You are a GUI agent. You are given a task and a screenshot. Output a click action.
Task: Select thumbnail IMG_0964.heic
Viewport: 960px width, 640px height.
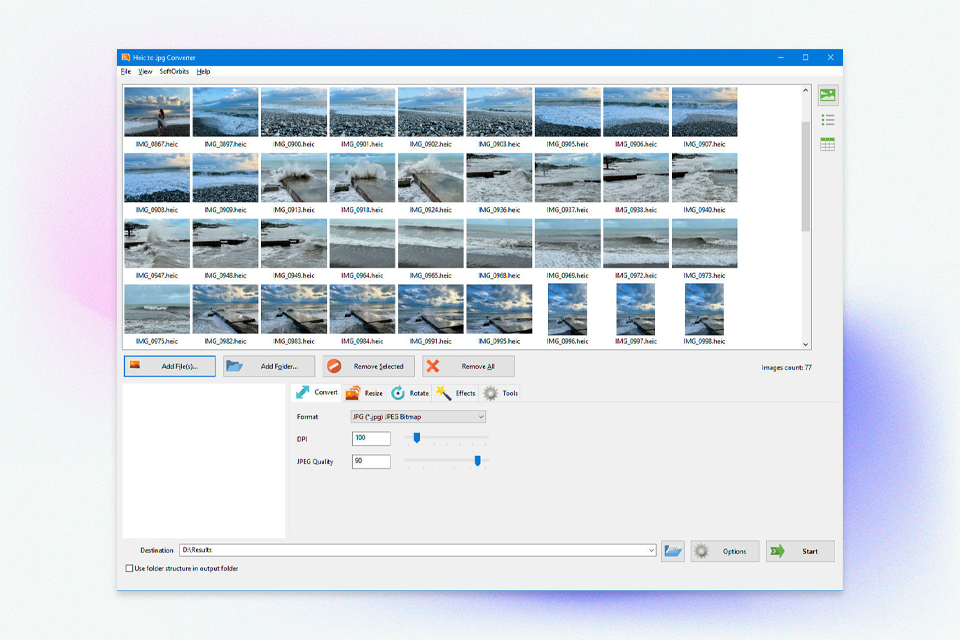coord(362,243)
